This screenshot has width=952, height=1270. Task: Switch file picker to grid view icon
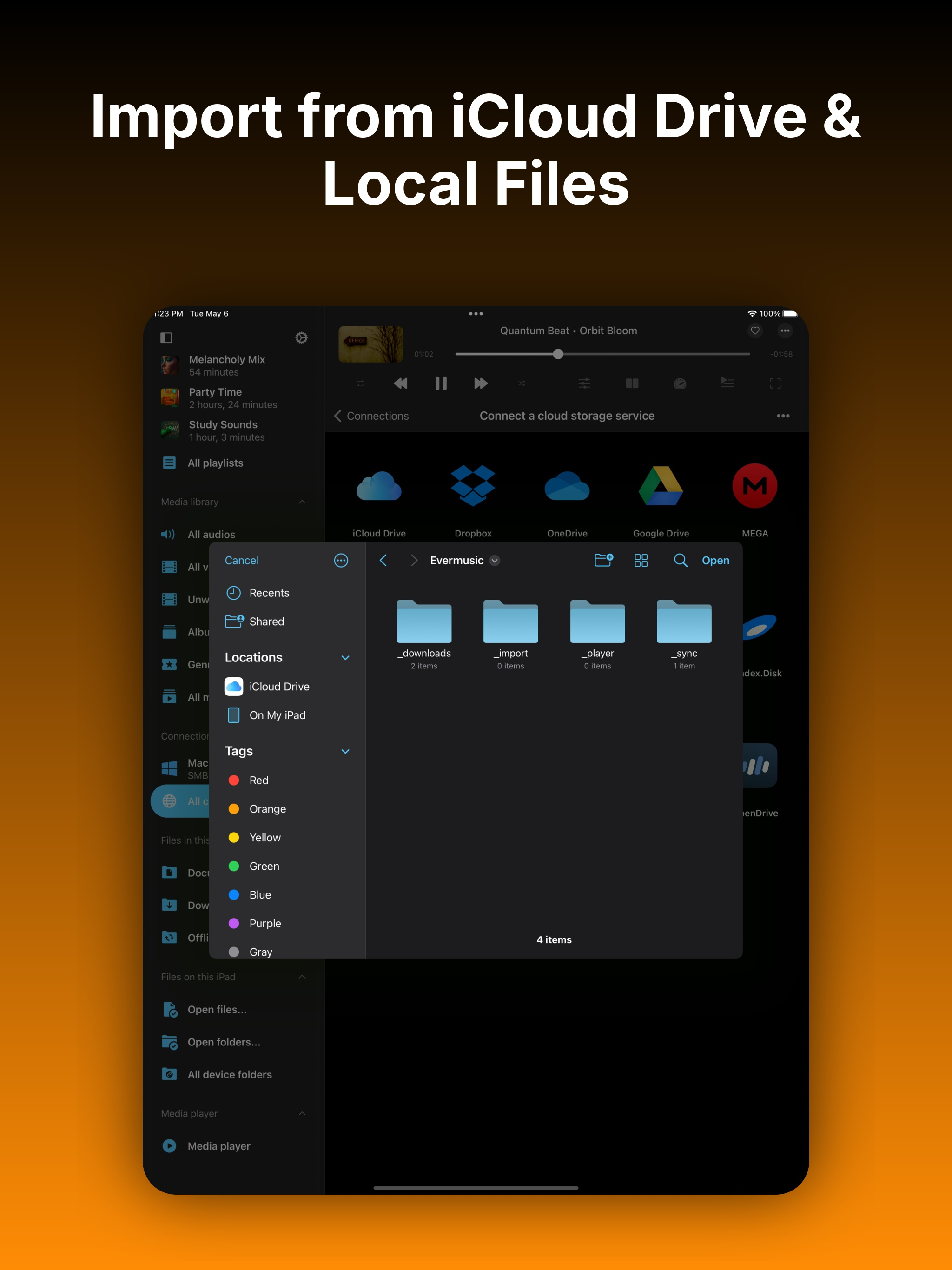pos(641,560)
